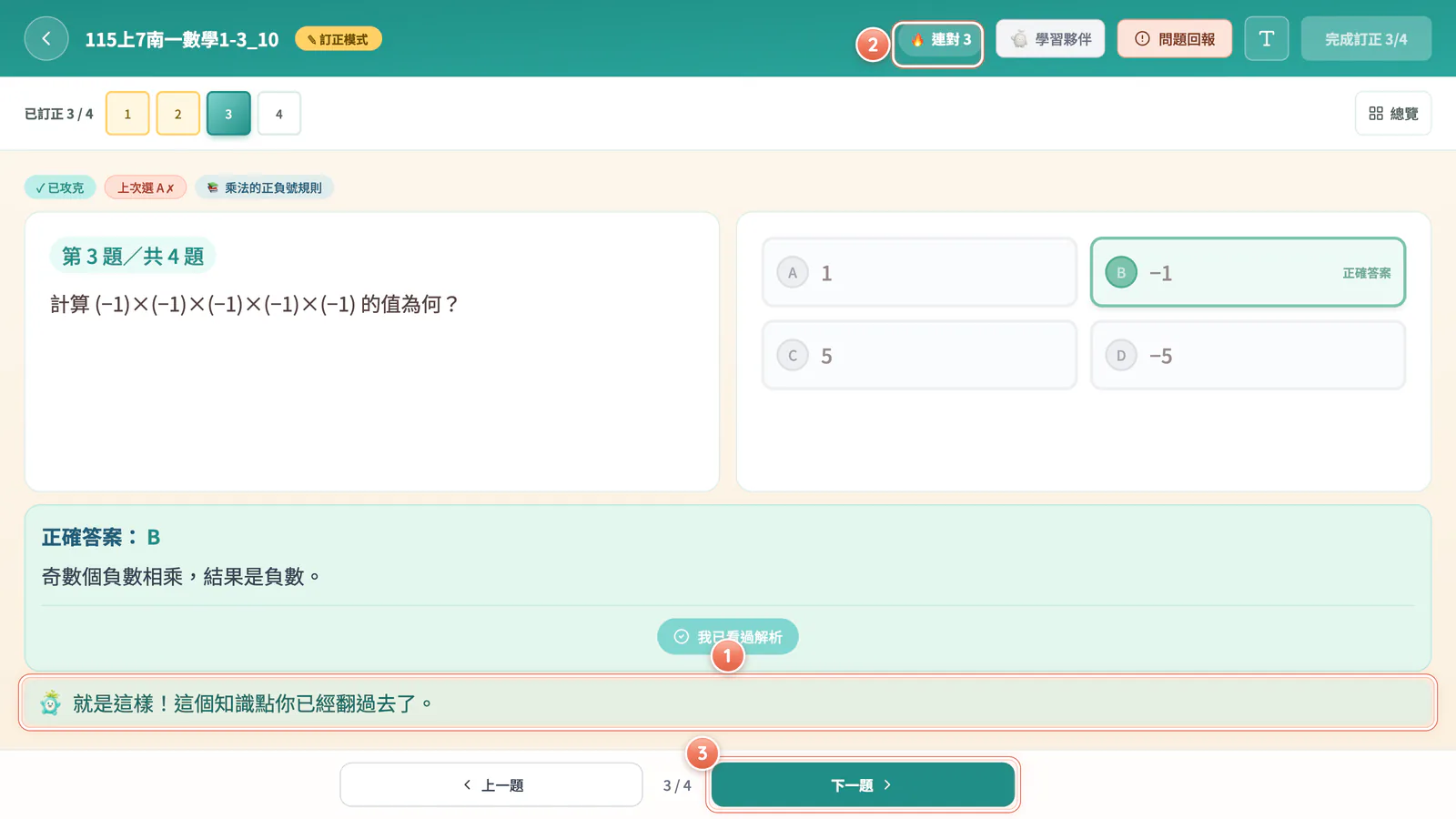
Task: Click the 完成訂正 3/4 button
Action: [x=1366, y=39]
